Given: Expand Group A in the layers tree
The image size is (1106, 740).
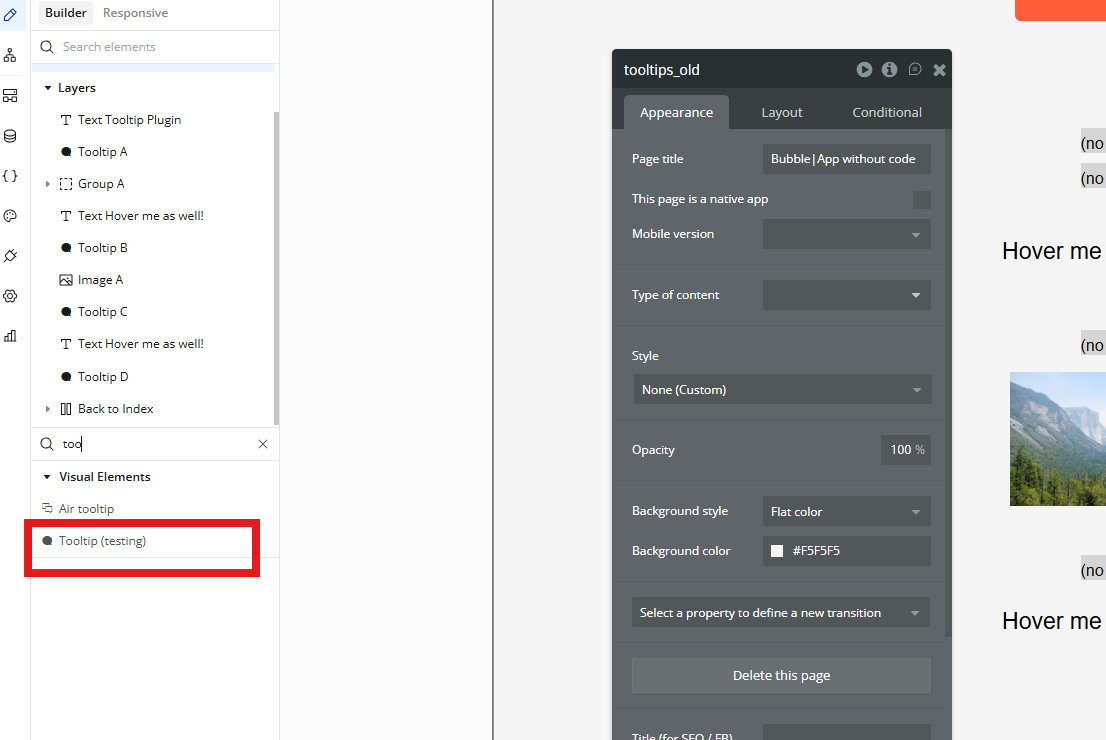Looking at the screenshot, I should tap(47, 184).
